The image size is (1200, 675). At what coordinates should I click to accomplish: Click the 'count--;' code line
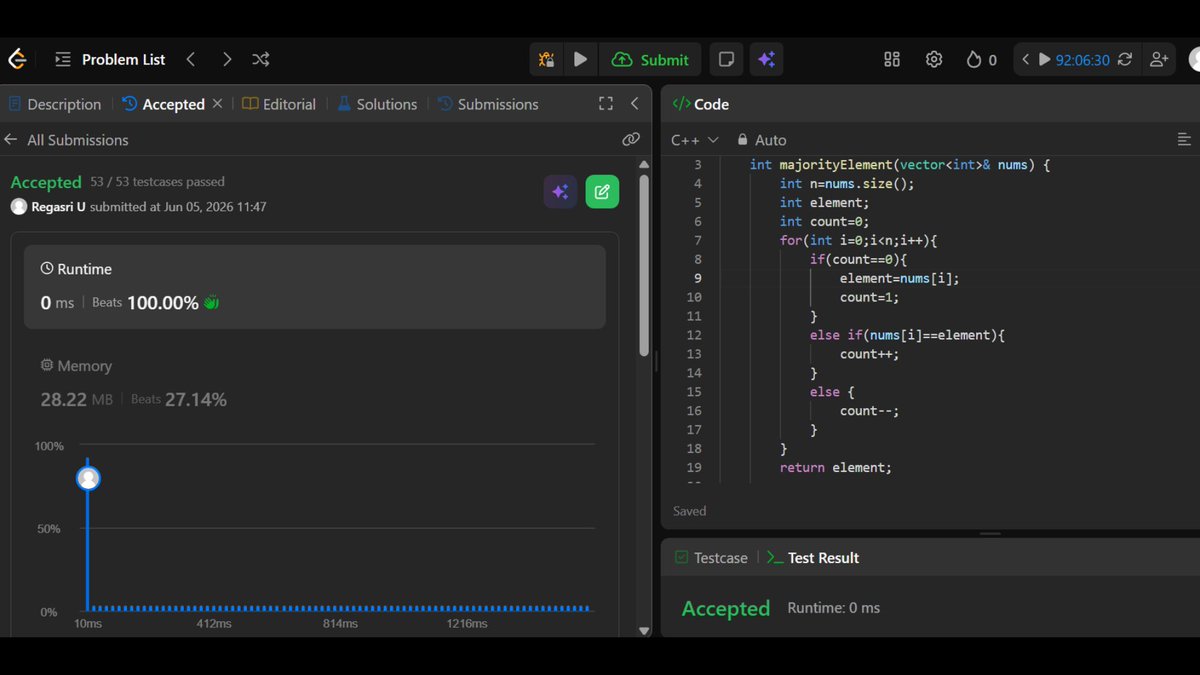click(869, 410)
